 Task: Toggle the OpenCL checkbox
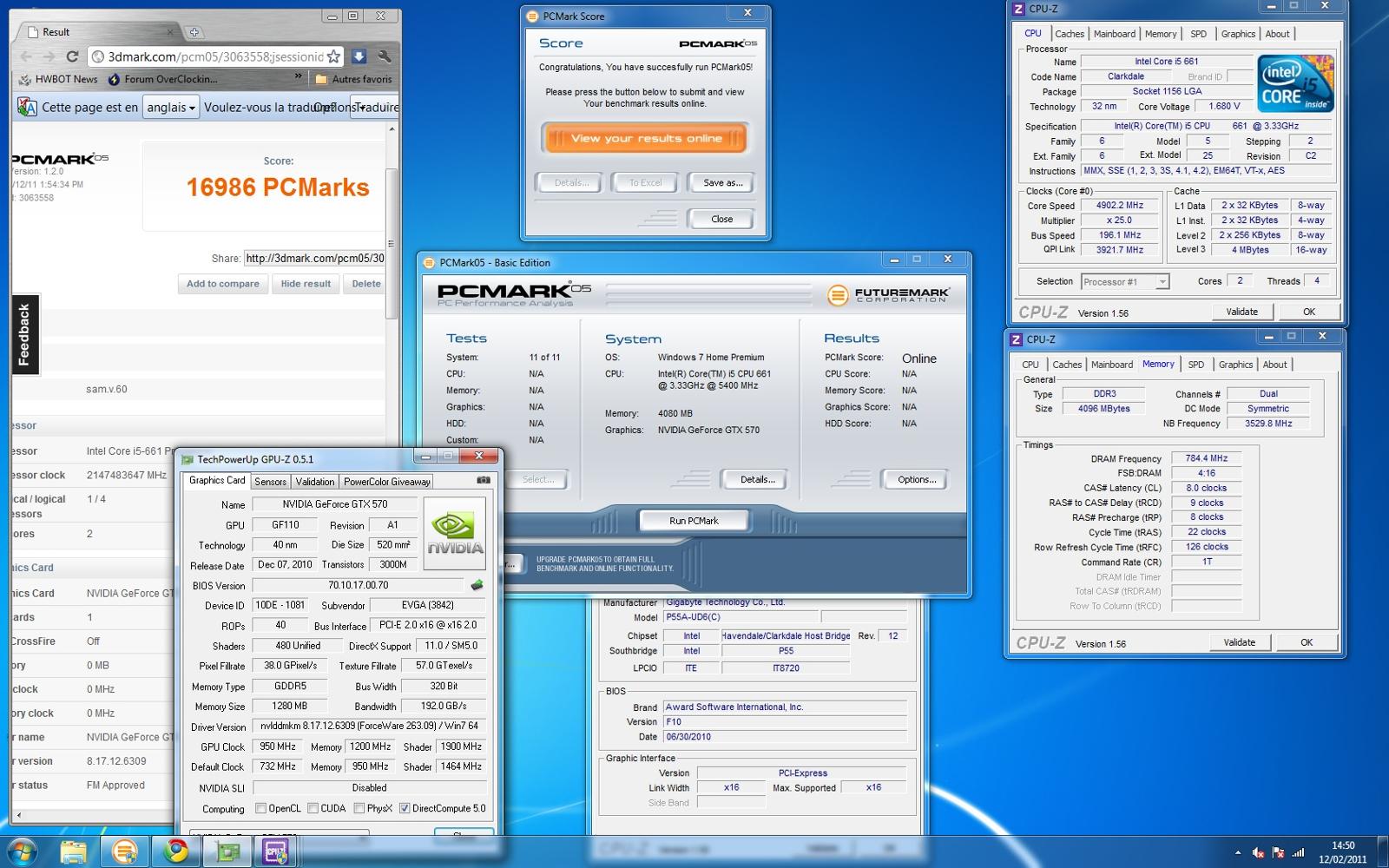pos(260,808)
